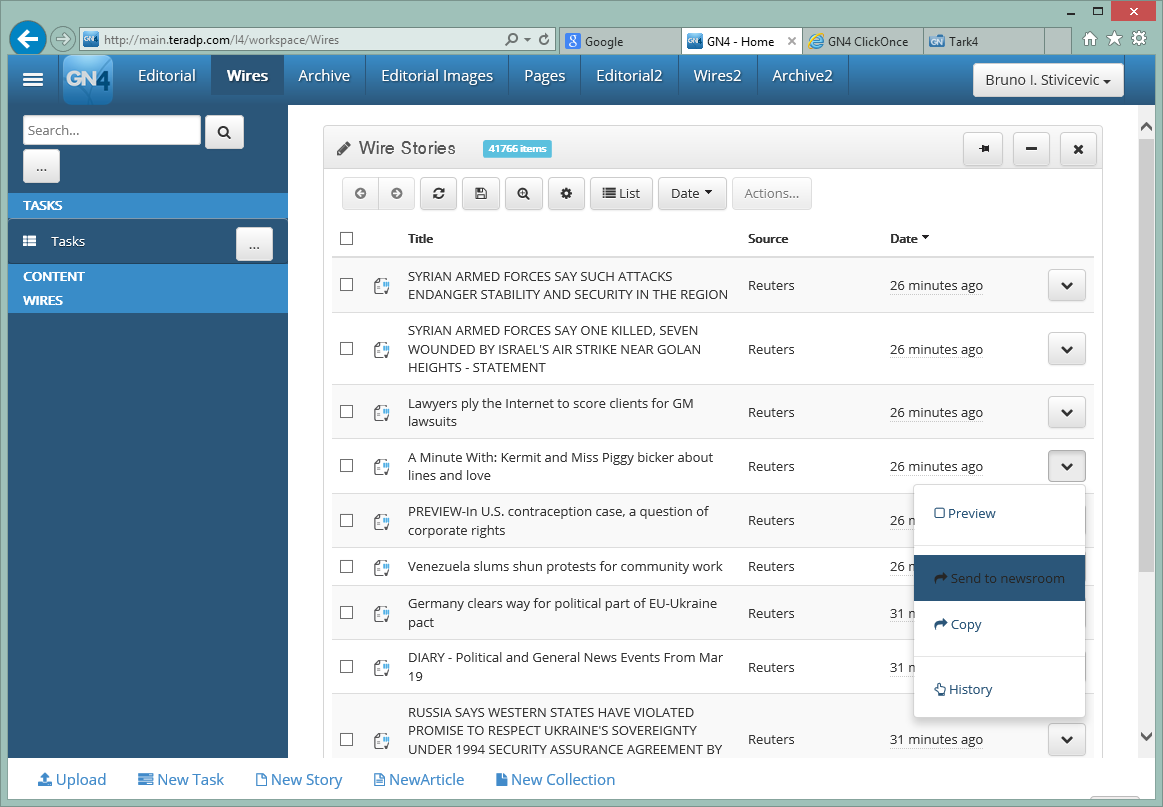Click the New Collection link
This screenshot has width=1163, height=807.
[x=556, y=780]
